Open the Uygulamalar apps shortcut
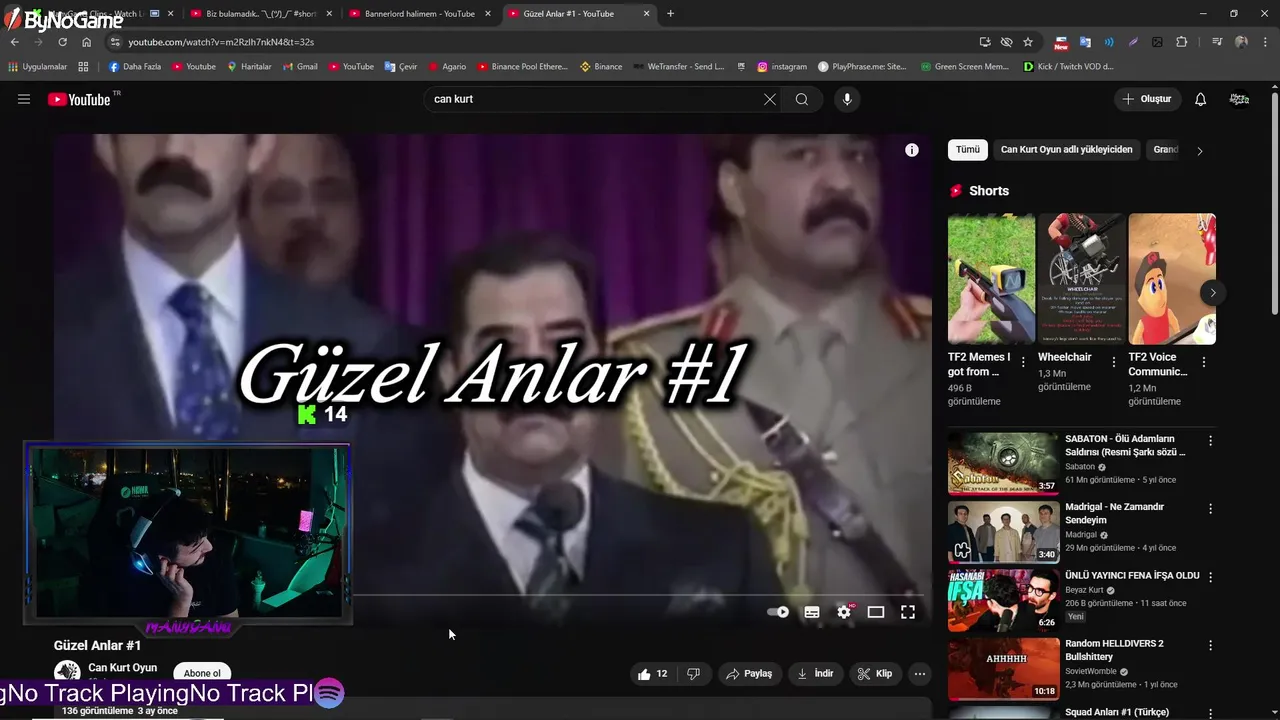This screenshot has width=1280, height=720. [38, 67]
